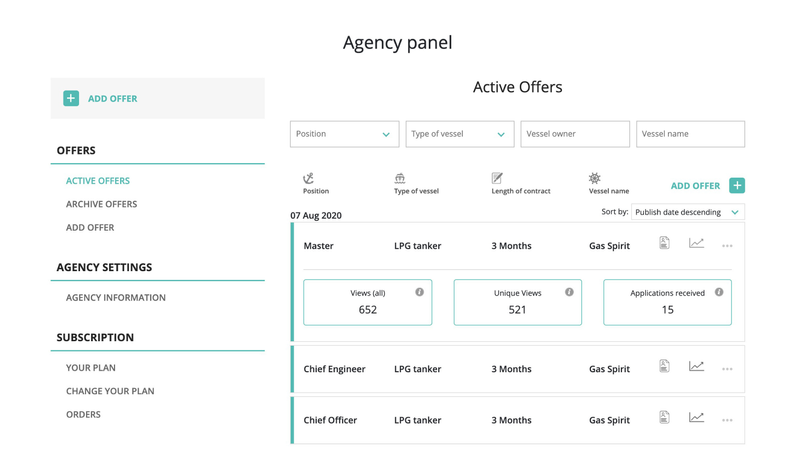
Task: Click the green plus icon above the offers list
Action: click(737, 185)
